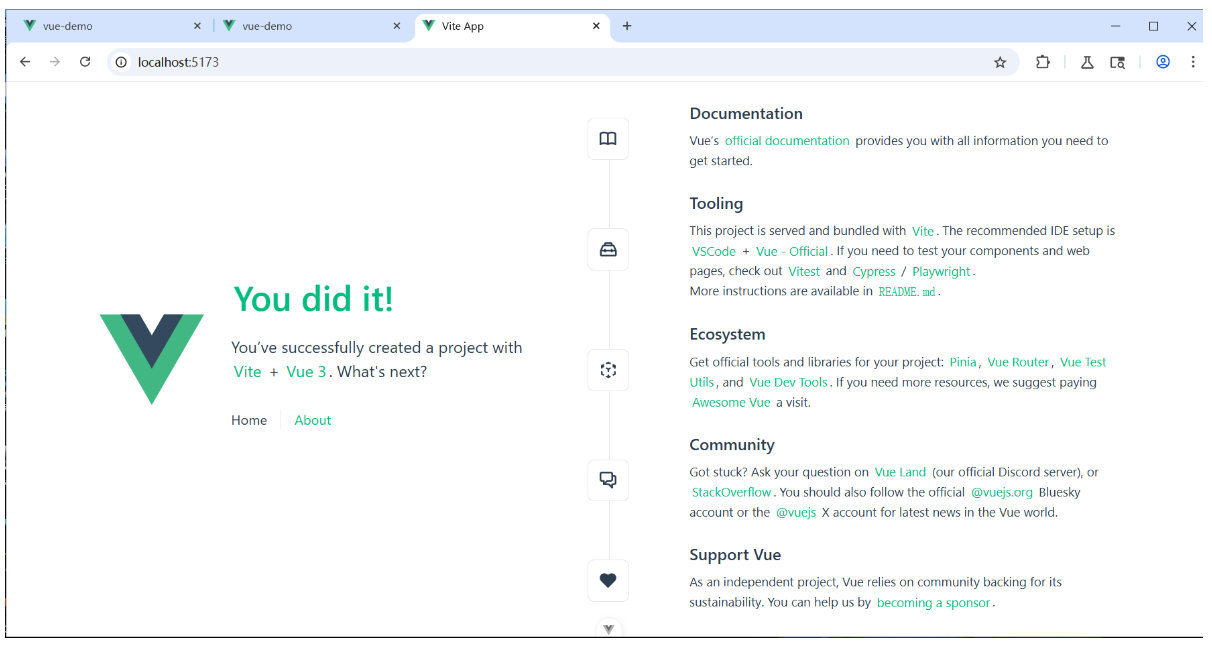Click the Tooling toolbox icon

coord(608,250)
